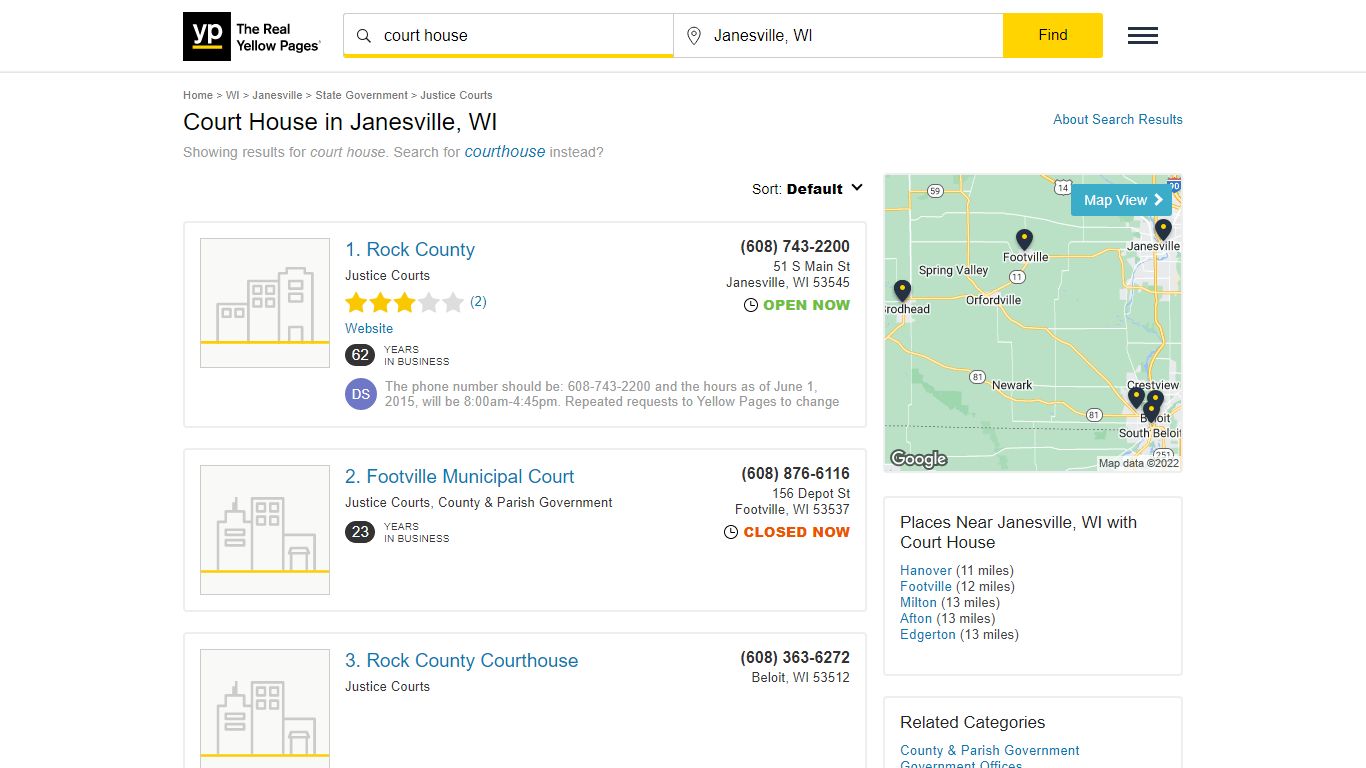Open Rock County Website link
The width and height of the screenshot is (1366, 768).
coord(369,328)
